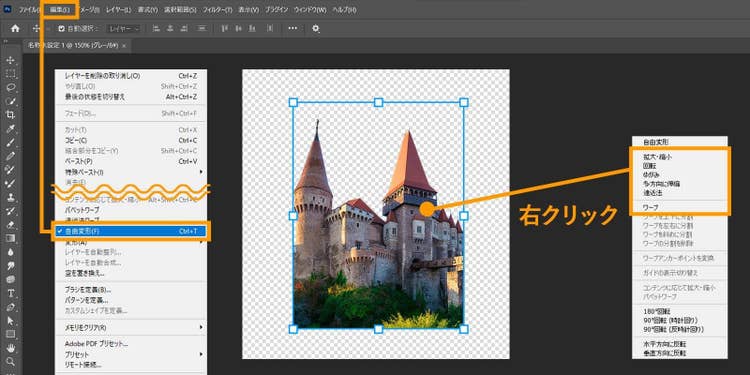Open the レイヤー dropdown in options bar
Screen dimensions: 750x375
pyautogui.click(x=124, y=29)
